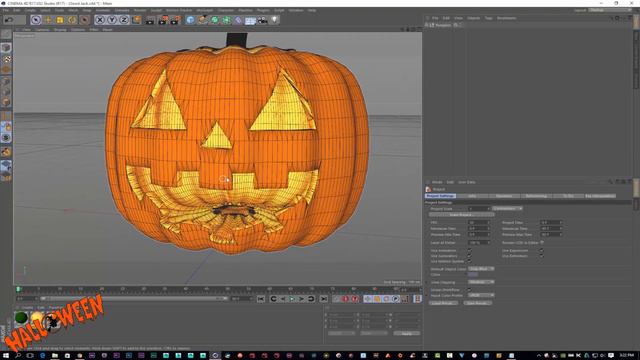Click the Load Preset button
The image size is (640, 360).
[443, 303]
